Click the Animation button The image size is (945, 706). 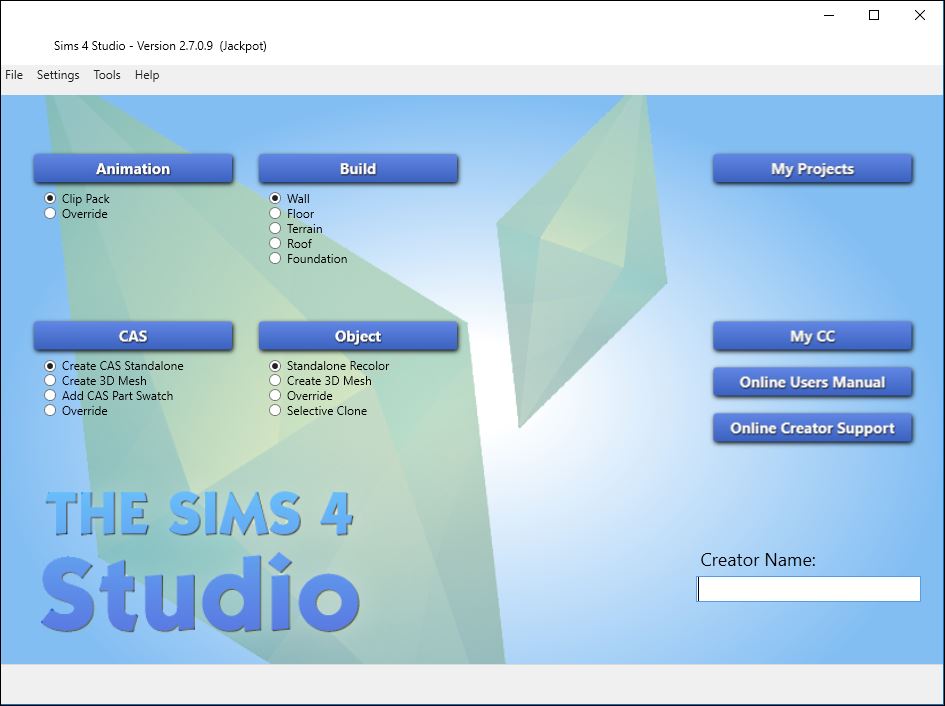133,169
